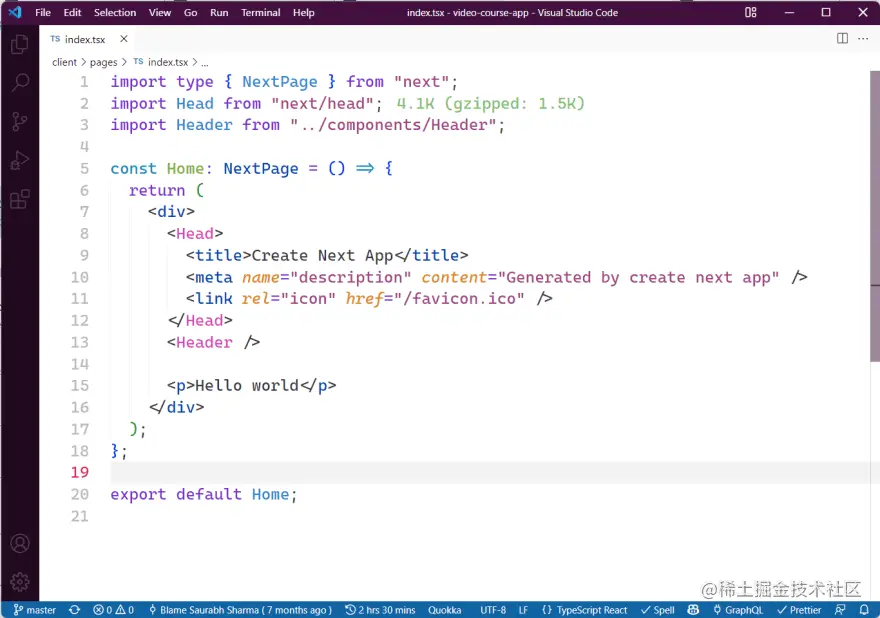
Task: Open the Accounts menu icon
Action: coord(20,543)
